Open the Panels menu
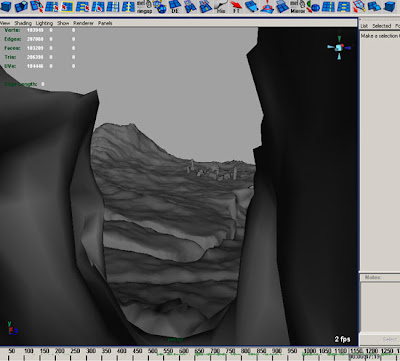 point(105,23)
